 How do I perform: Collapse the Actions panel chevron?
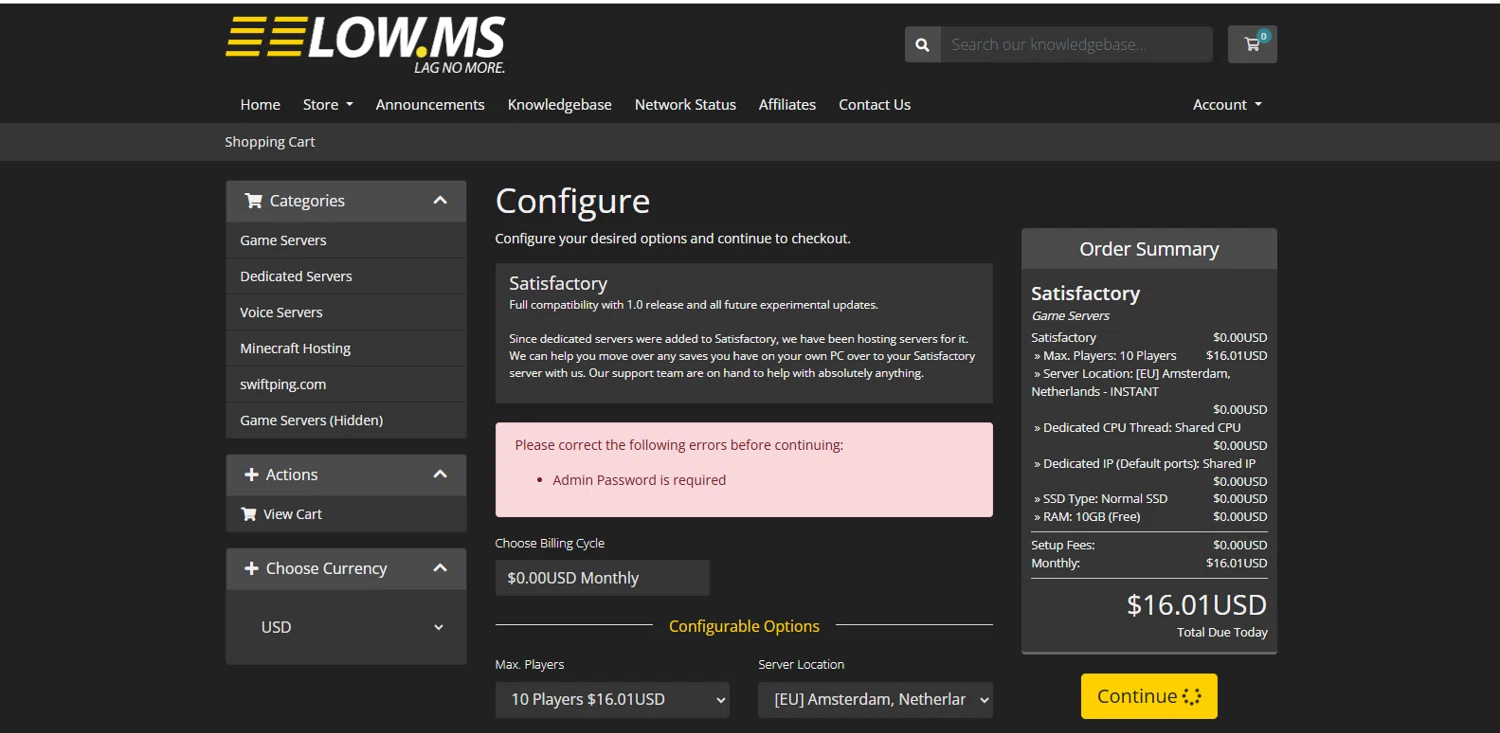[x=440, y=475]
